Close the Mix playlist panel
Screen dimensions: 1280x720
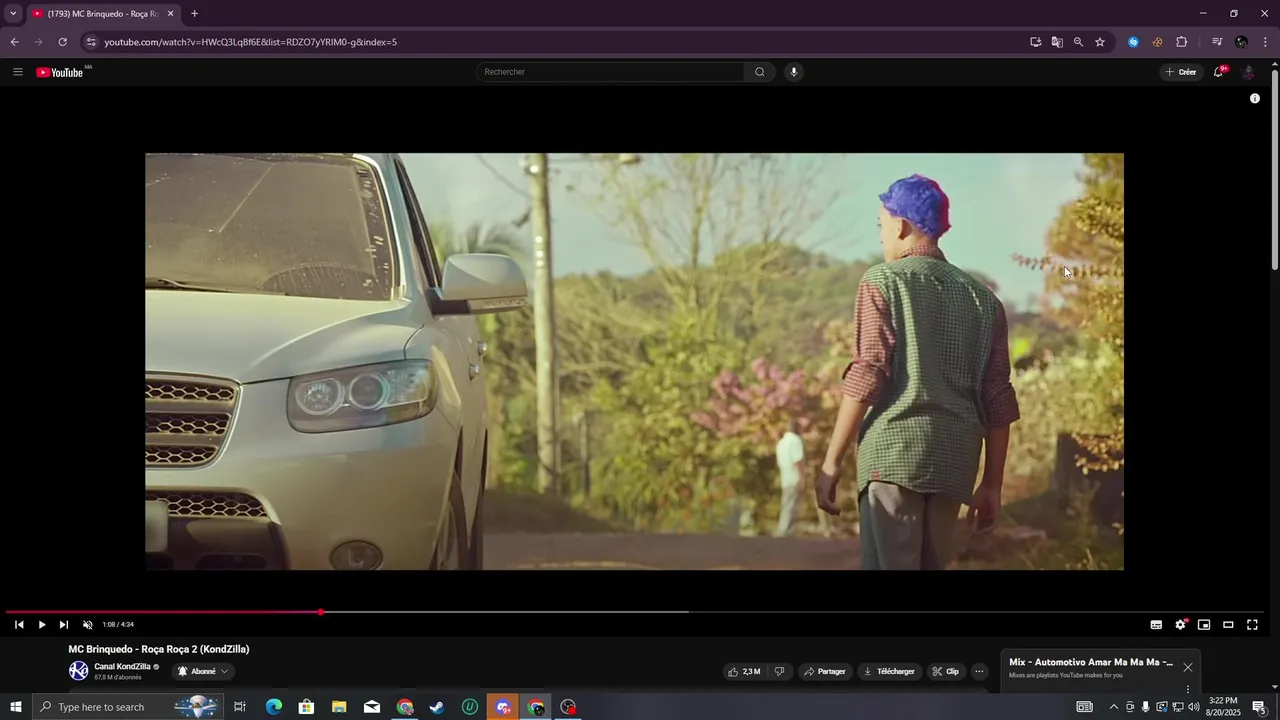pos(1187,667)
